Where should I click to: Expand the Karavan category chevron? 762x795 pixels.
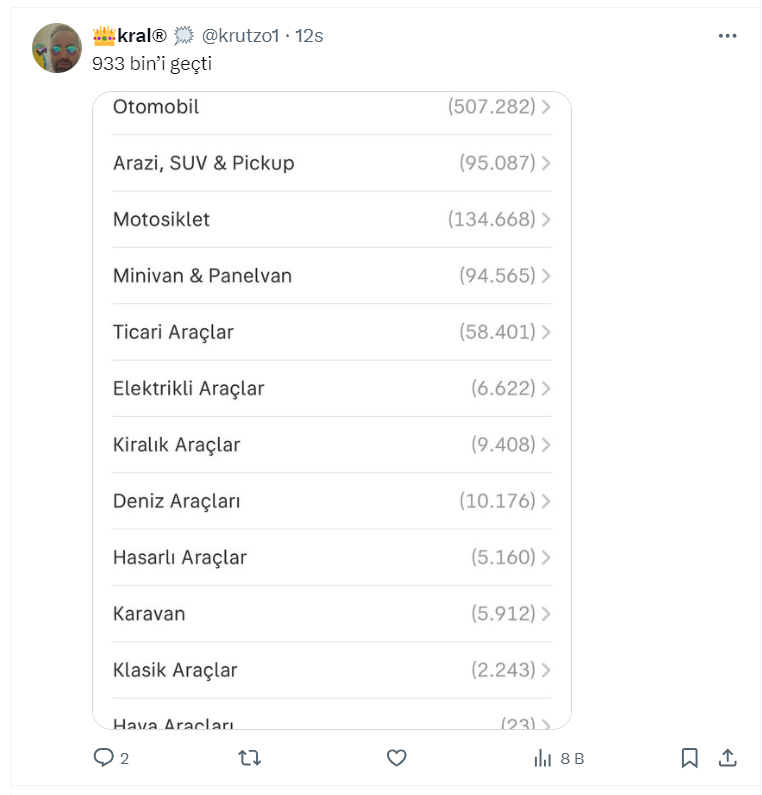coord(546,614)
